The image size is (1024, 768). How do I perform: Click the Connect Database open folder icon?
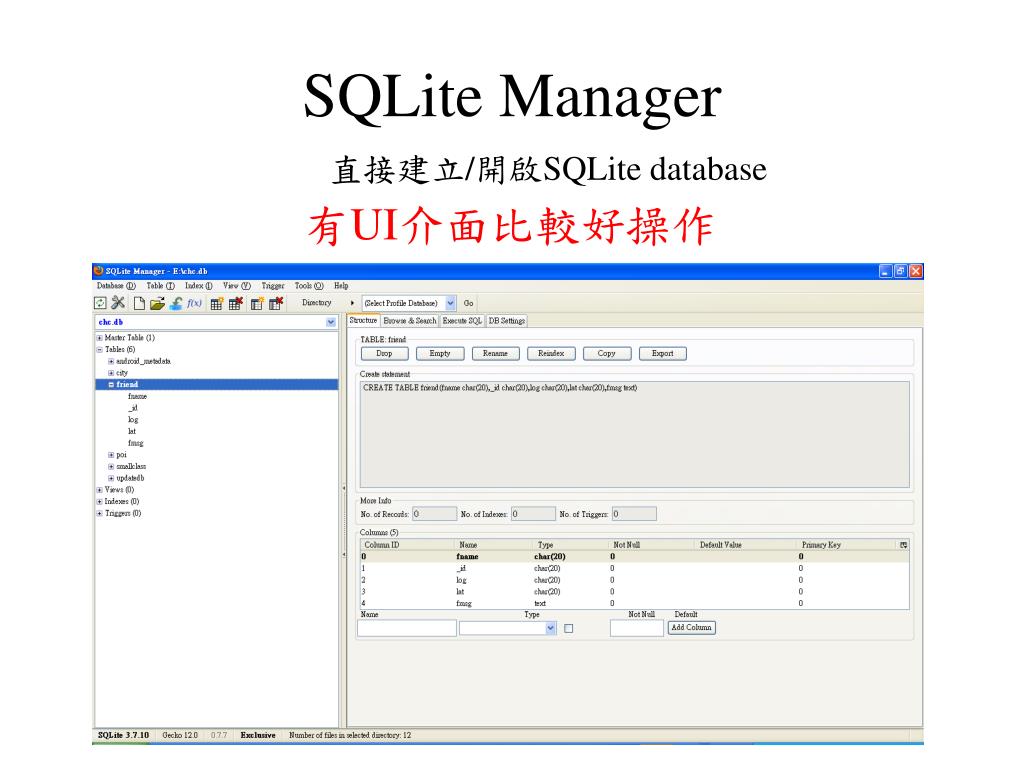(x=157, y=304)
